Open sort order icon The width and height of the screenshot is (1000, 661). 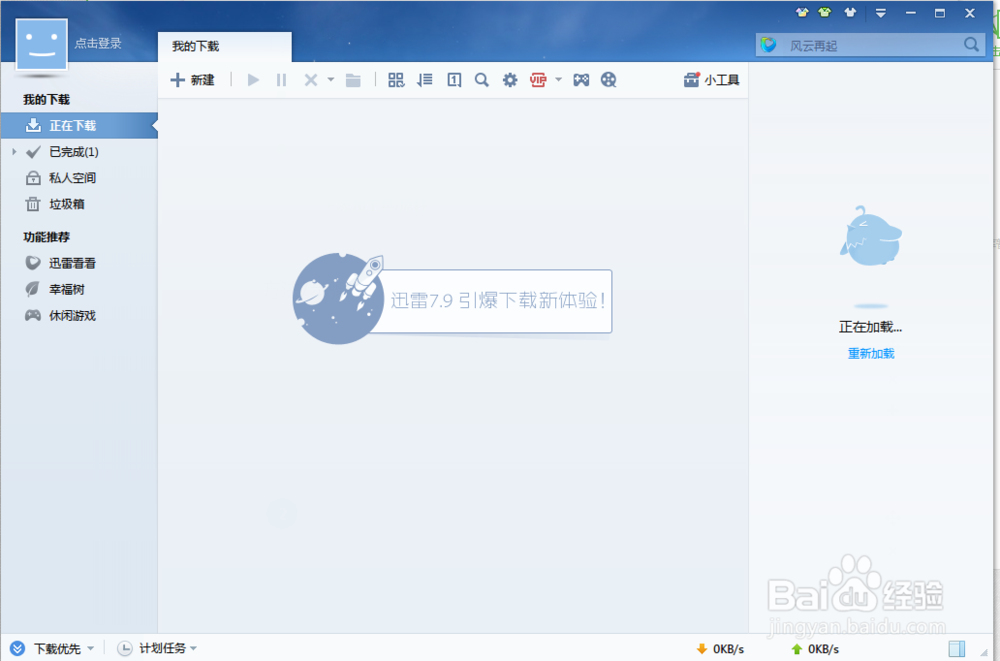point(425,80)
